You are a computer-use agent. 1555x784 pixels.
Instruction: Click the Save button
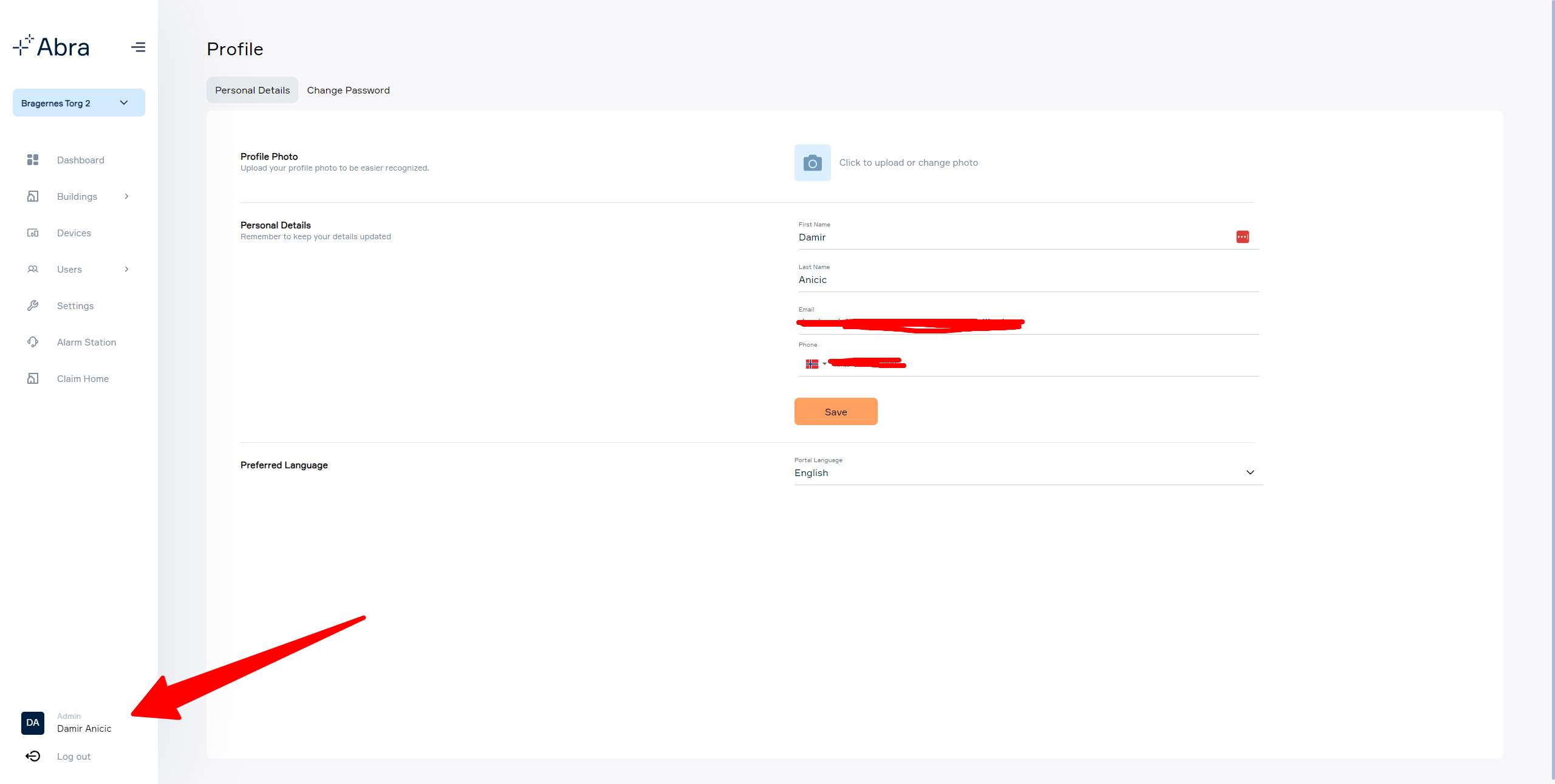click(836, 412)
